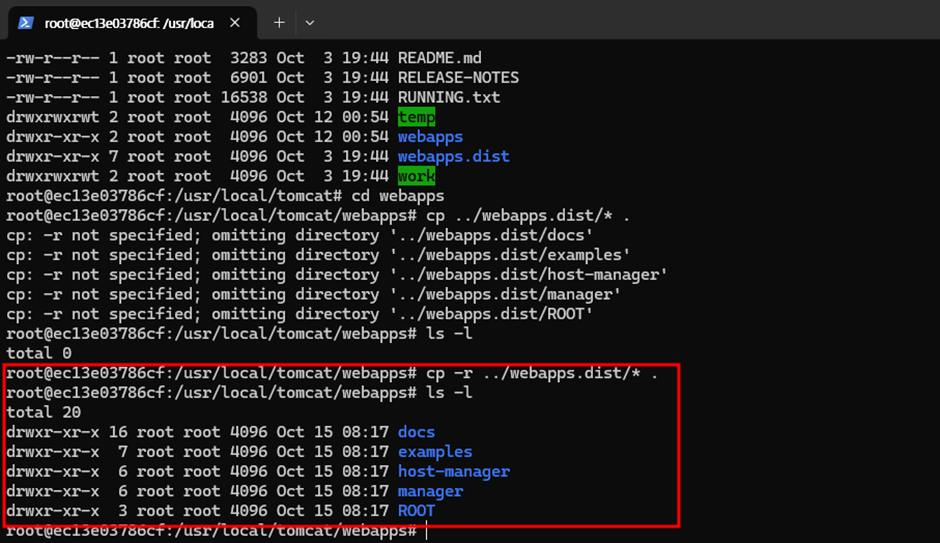
Task: Click the size 16538 of RUNNING.txt
Action: tap(243, 98)
